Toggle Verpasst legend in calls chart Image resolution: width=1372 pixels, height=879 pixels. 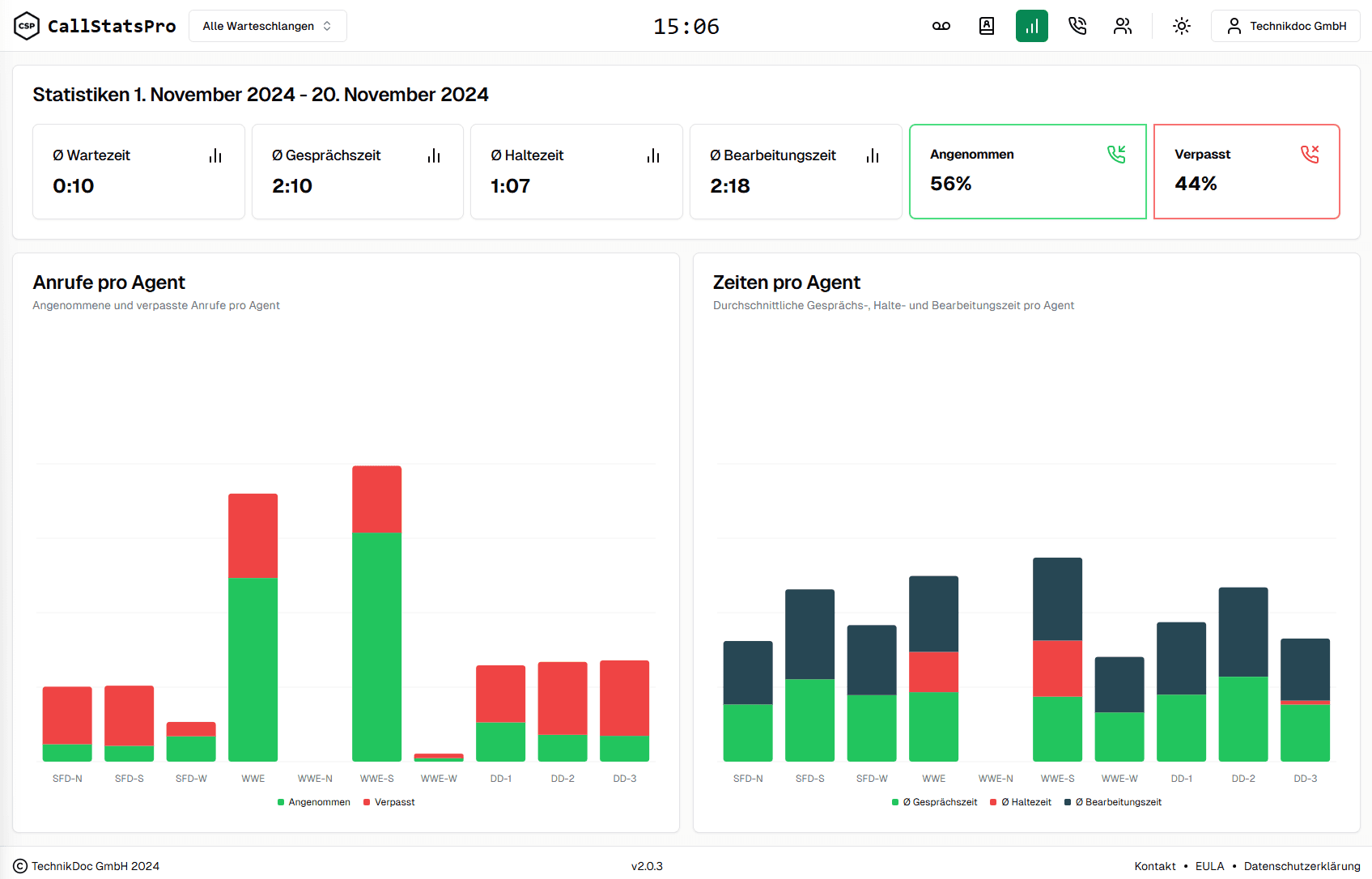pos(389,802)
